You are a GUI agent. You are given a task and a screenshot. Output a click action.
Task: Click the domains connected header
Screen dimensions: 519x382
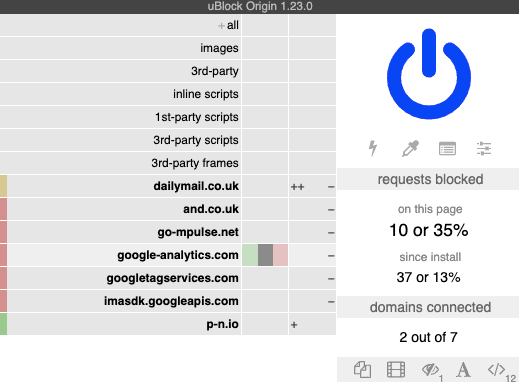point(428,307)
